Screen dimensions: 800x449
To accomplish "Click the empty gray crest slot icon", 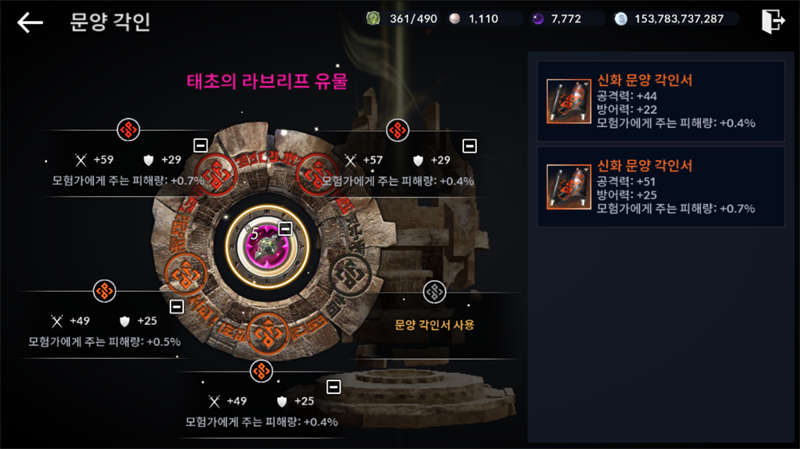I will (x=435, y=292).
